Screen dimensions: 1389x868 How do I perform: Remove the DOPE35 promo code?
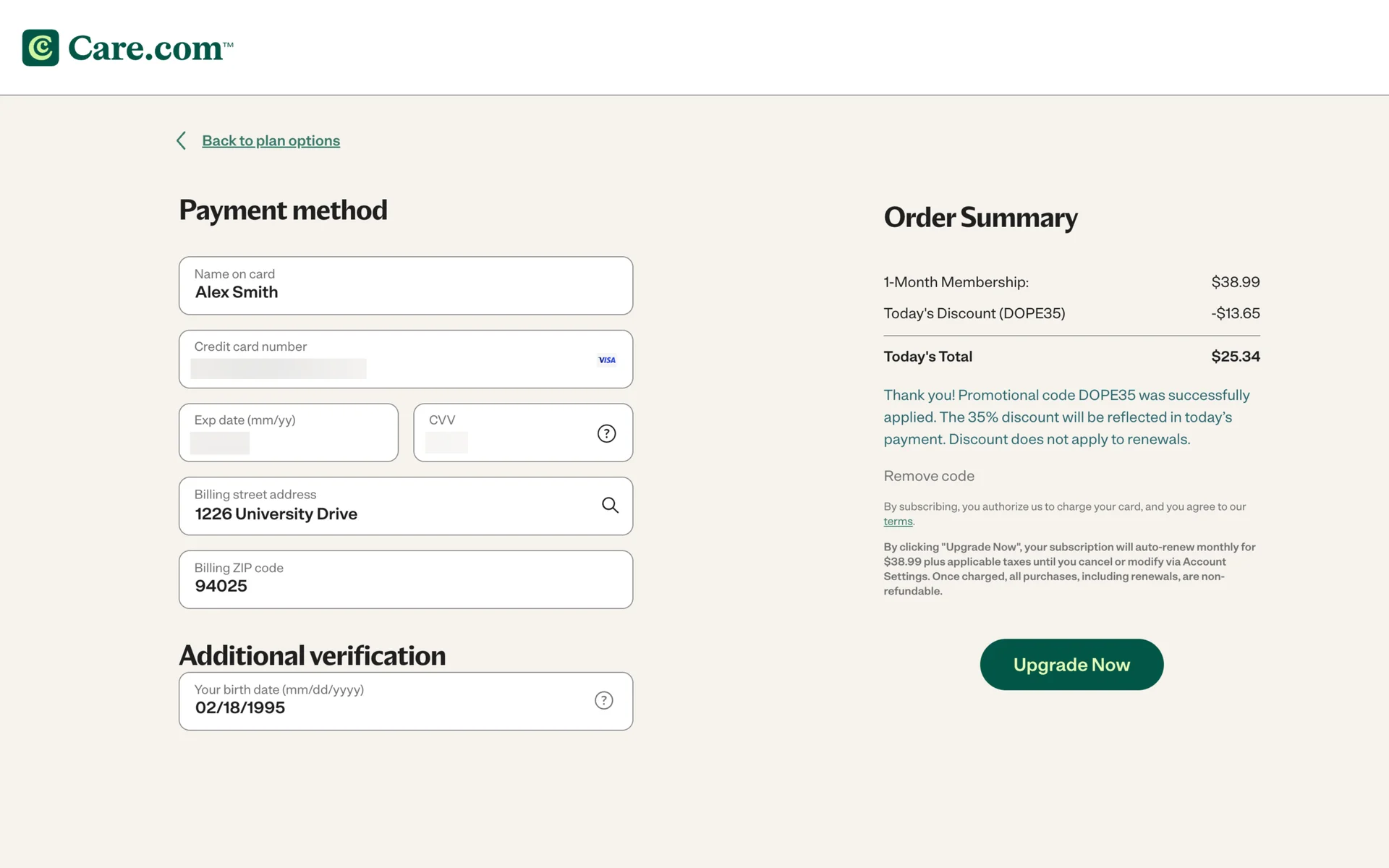click(929, 476)
